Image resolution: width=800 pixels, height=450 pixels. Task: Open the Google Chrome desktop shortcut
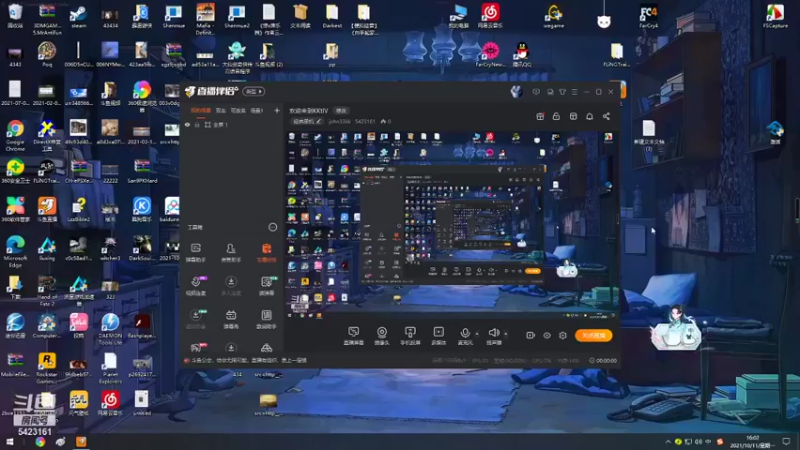pos(15,135)
